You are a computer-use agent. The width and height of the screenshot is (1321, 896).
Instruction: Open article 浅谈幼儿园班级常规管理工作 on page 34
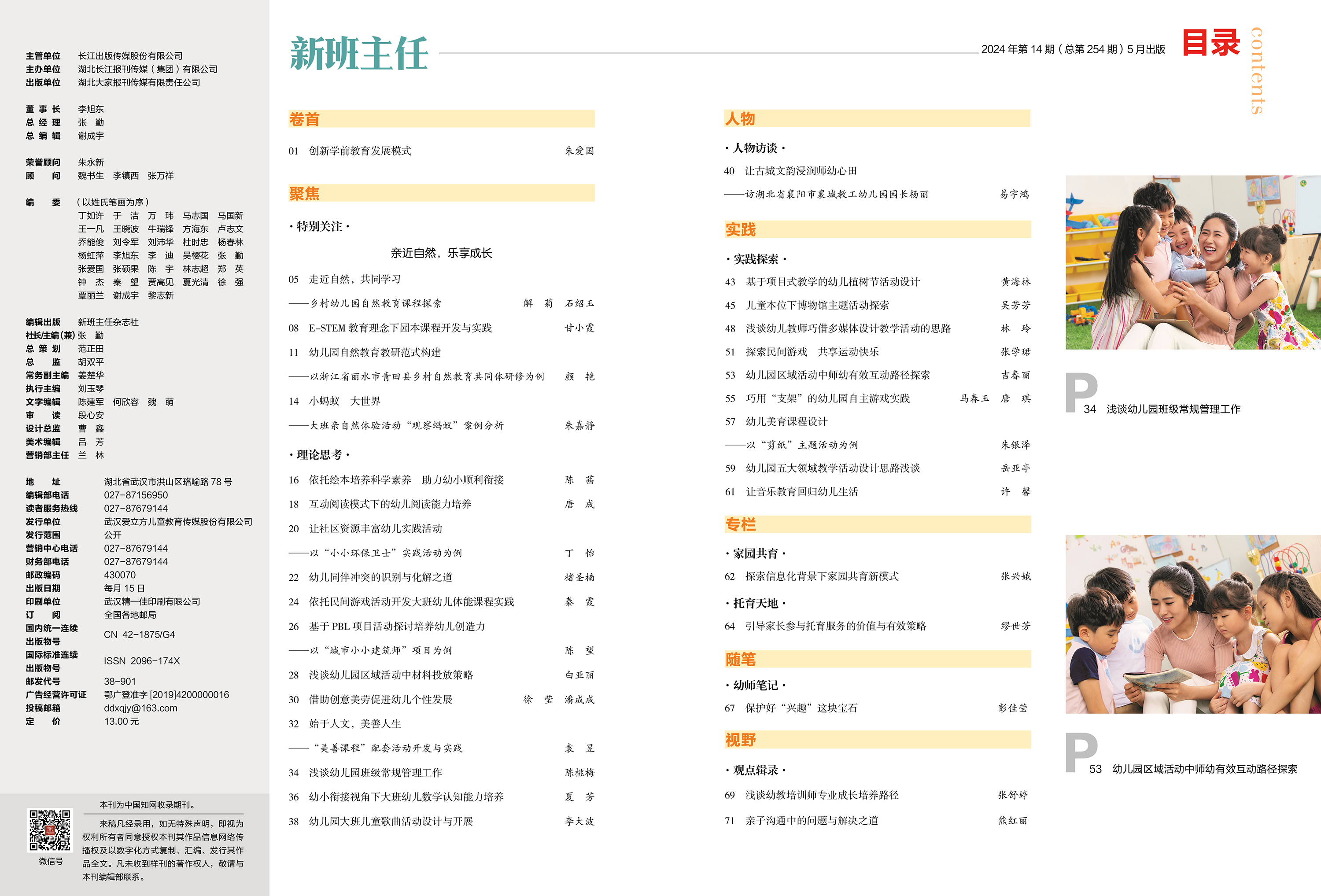tap(375, 772)
